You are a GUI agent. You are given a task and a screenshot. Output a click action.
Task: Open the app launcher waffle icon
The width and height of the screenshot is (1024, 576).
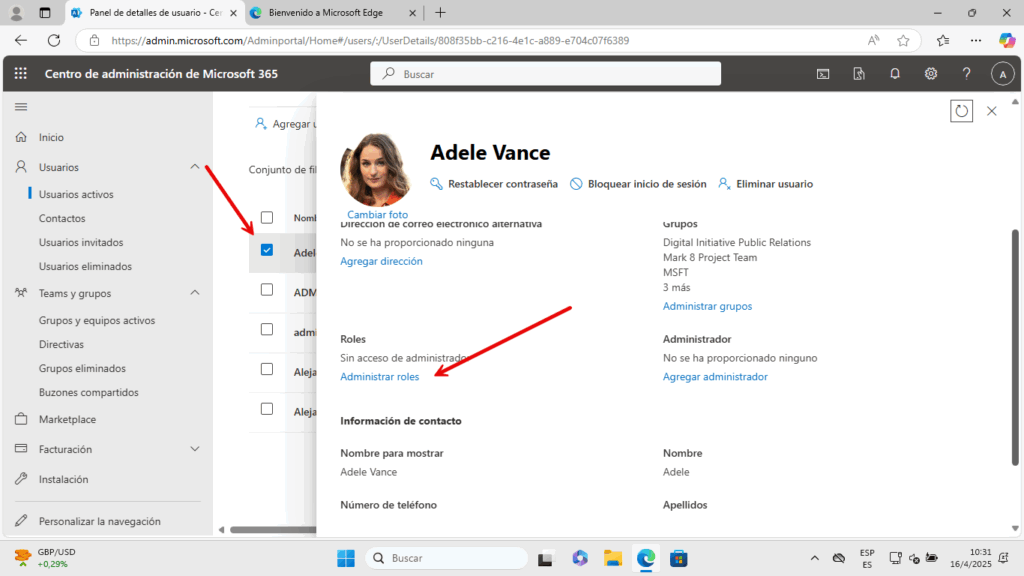21,74
